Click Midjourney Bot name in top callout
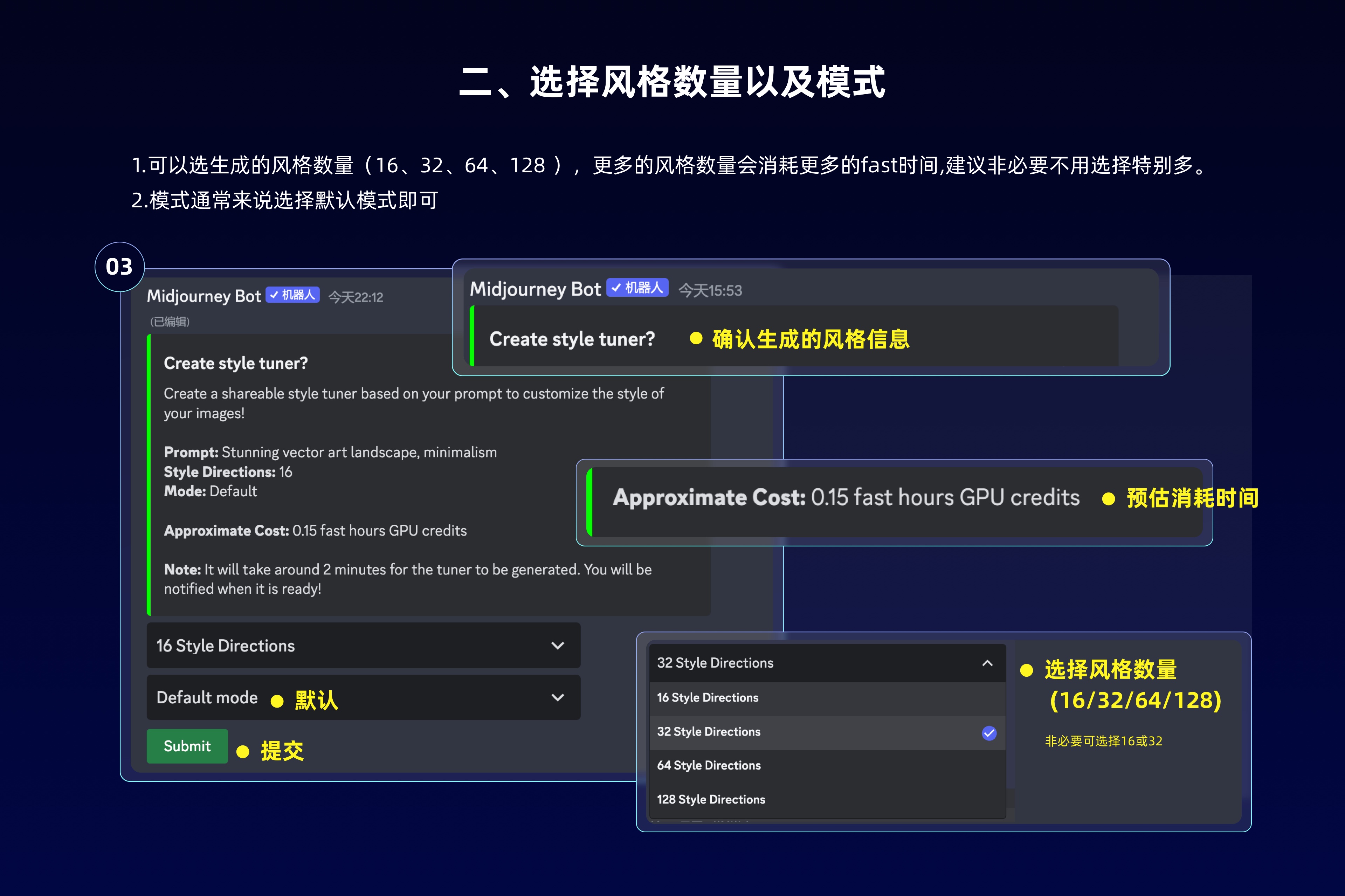Viewport: 1345px width, 896px height. 535,289
